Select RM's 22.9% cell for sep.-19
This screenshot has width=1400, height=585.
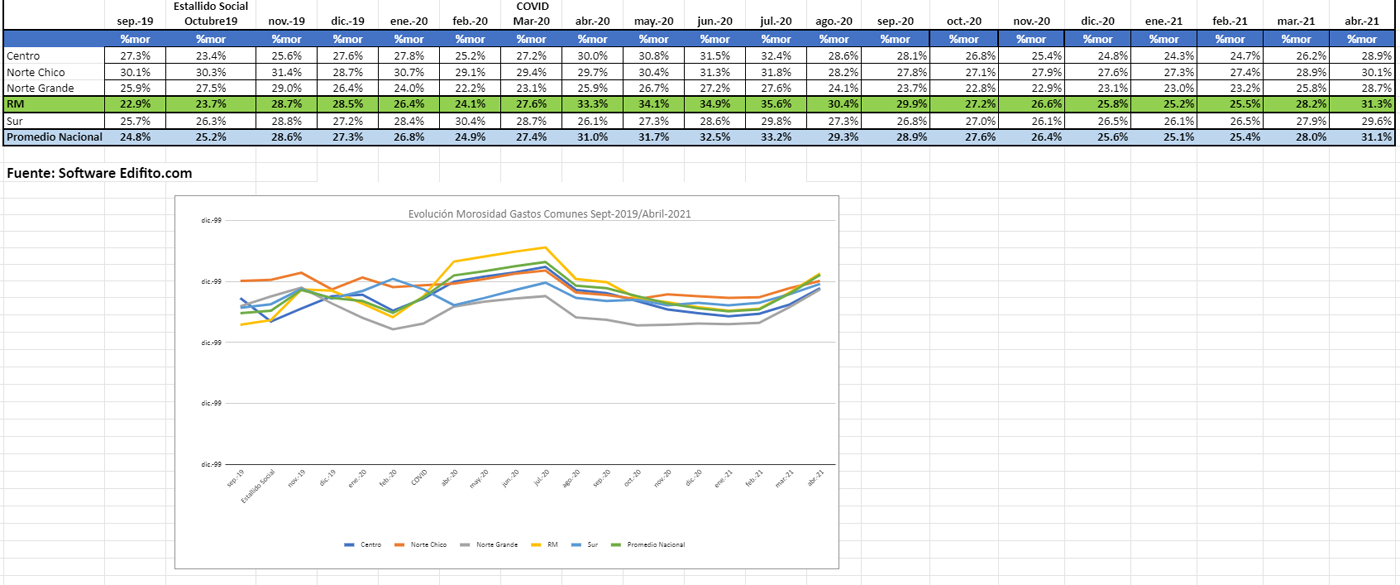click(x=135, y=104)
